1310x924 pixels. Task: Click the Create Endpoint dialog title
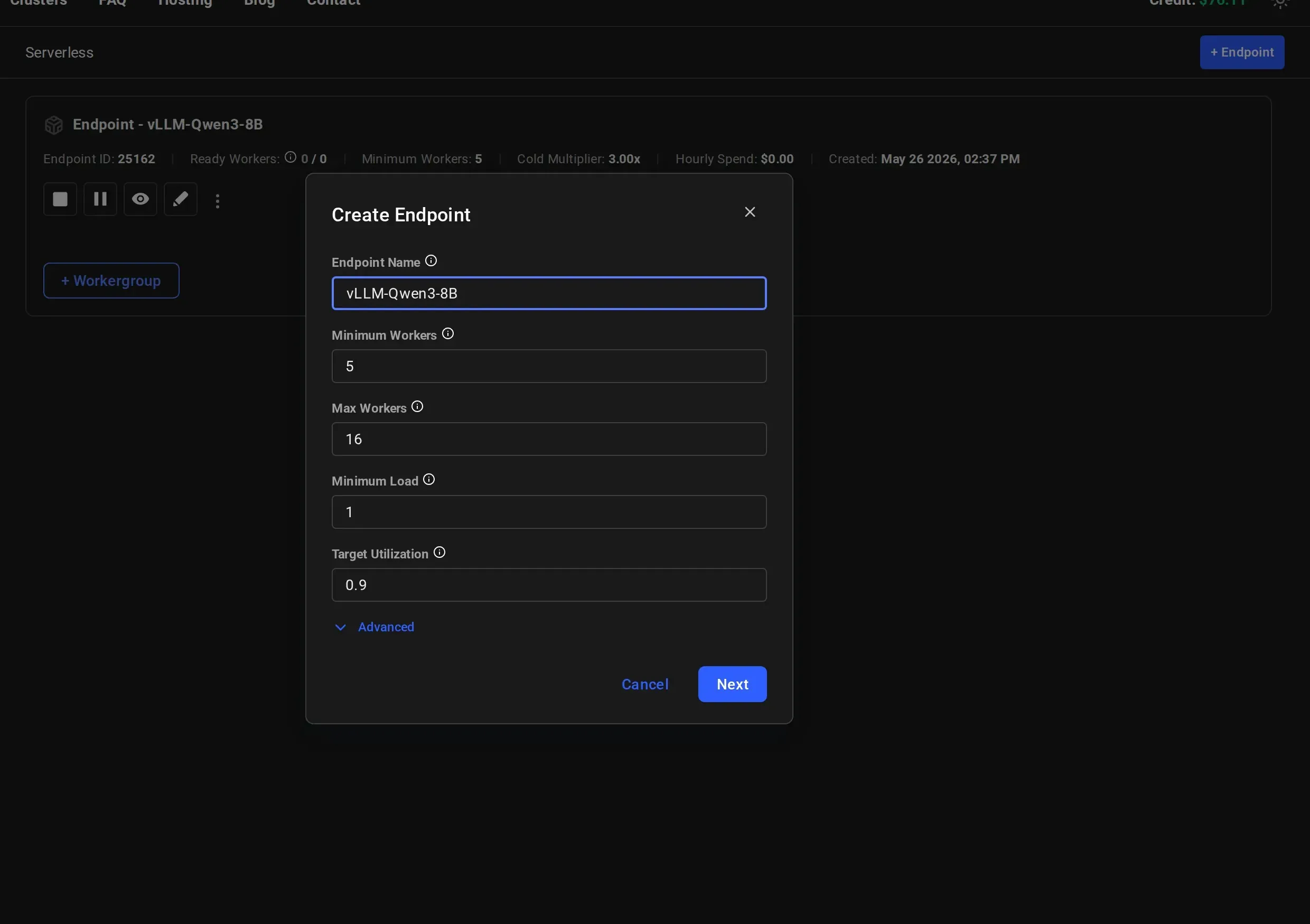tap(400, 215)
